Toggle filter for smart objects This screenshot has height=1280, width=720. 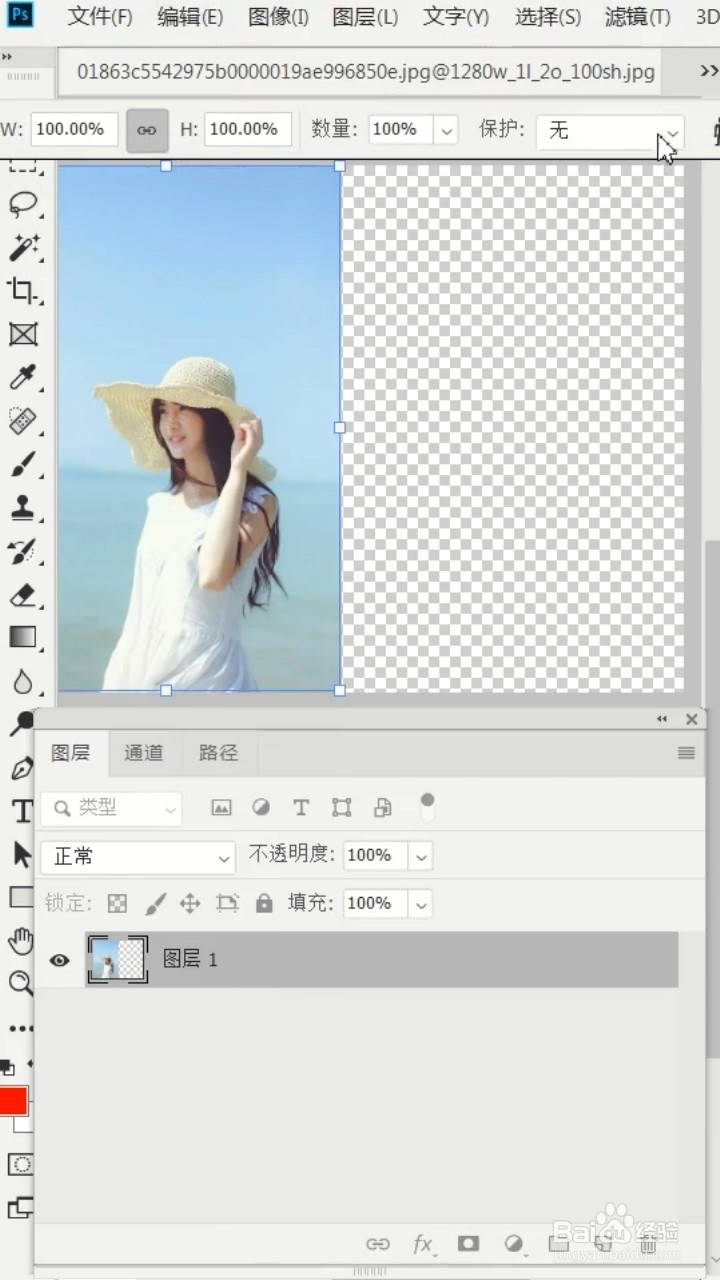pos(382,807)
